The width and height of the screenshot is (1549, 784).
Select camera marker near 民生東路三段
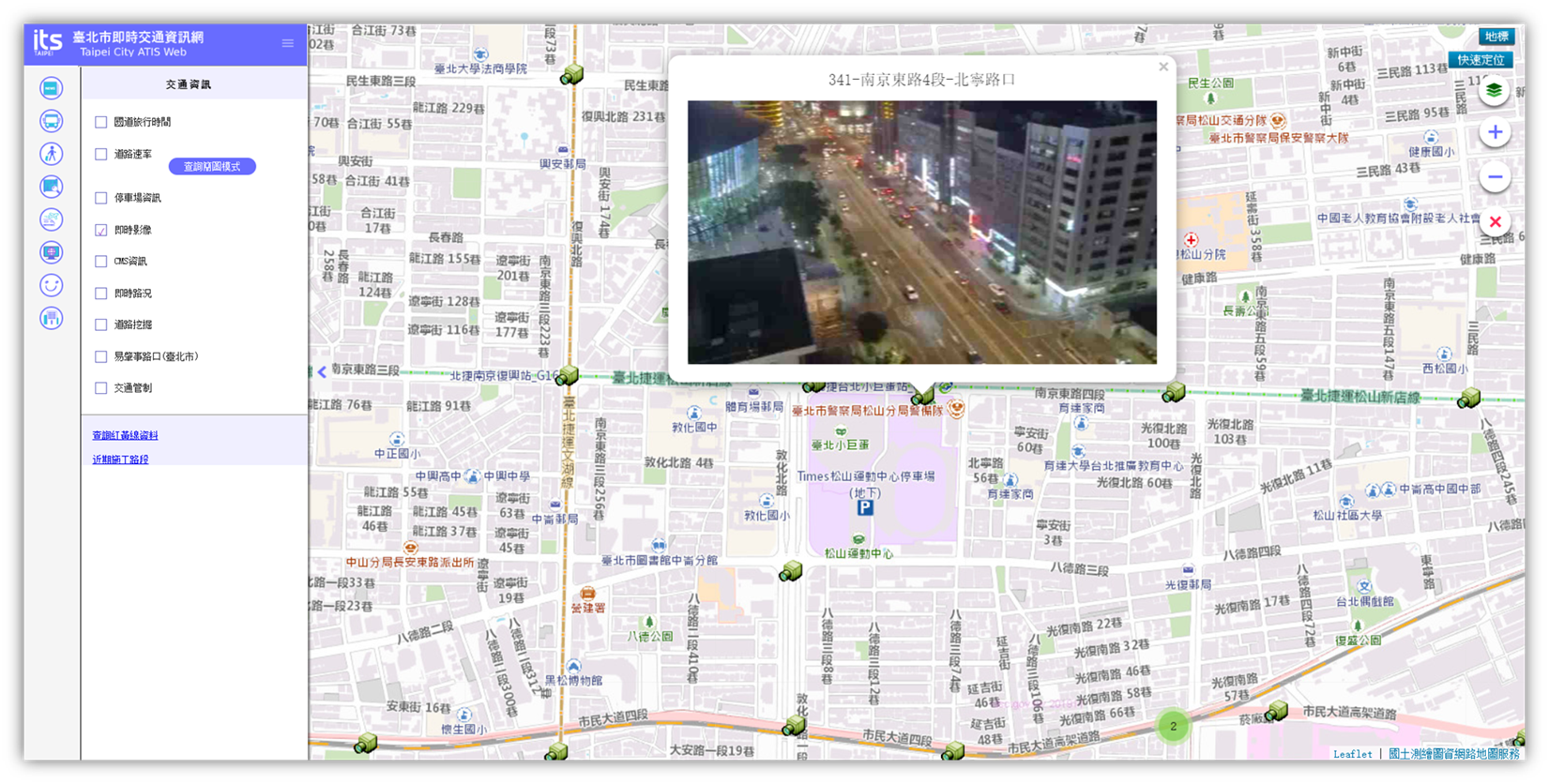point(572,74)
